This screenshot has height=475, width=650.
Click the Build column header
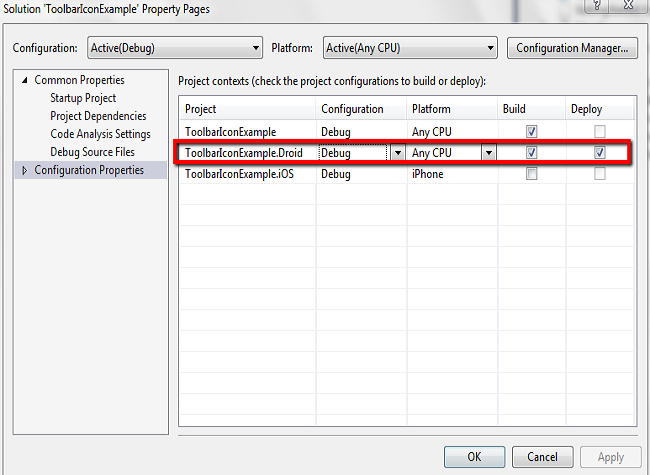tap(531, 109)
